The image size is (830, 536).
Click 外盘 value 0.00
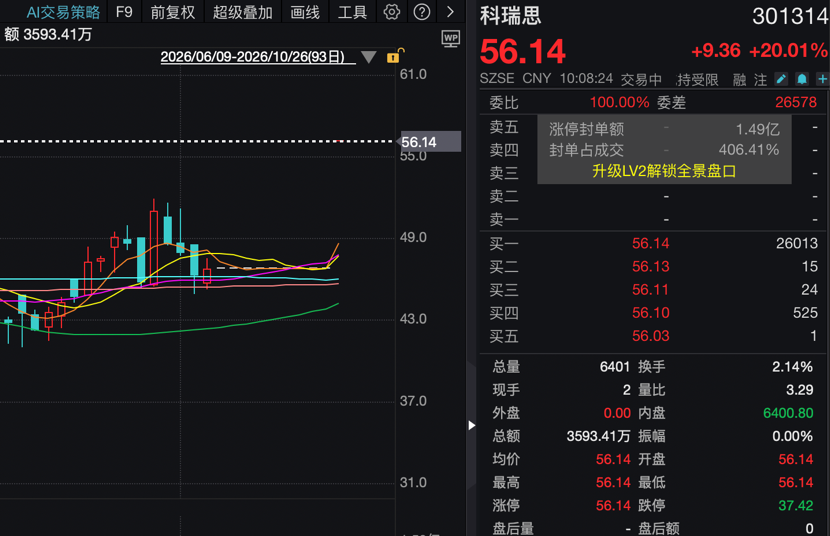pos(617,413)
